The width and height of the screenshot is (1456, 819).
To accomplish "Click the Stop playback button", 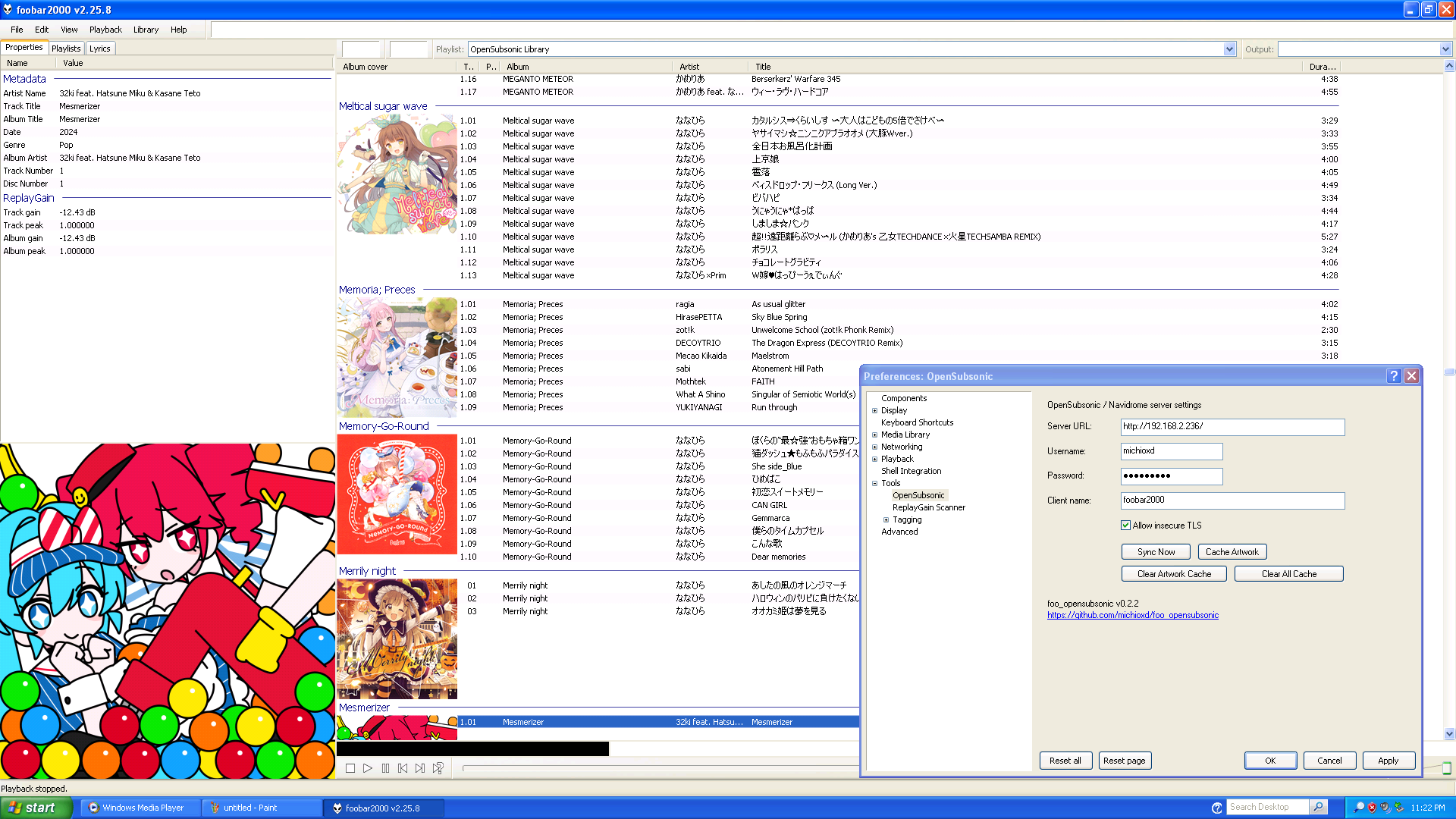I will point(350,768).
